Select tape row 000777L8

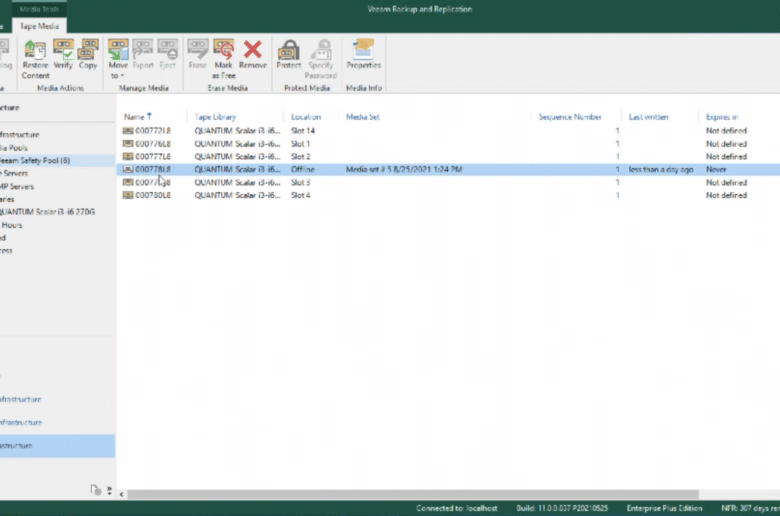pos(448,157)
